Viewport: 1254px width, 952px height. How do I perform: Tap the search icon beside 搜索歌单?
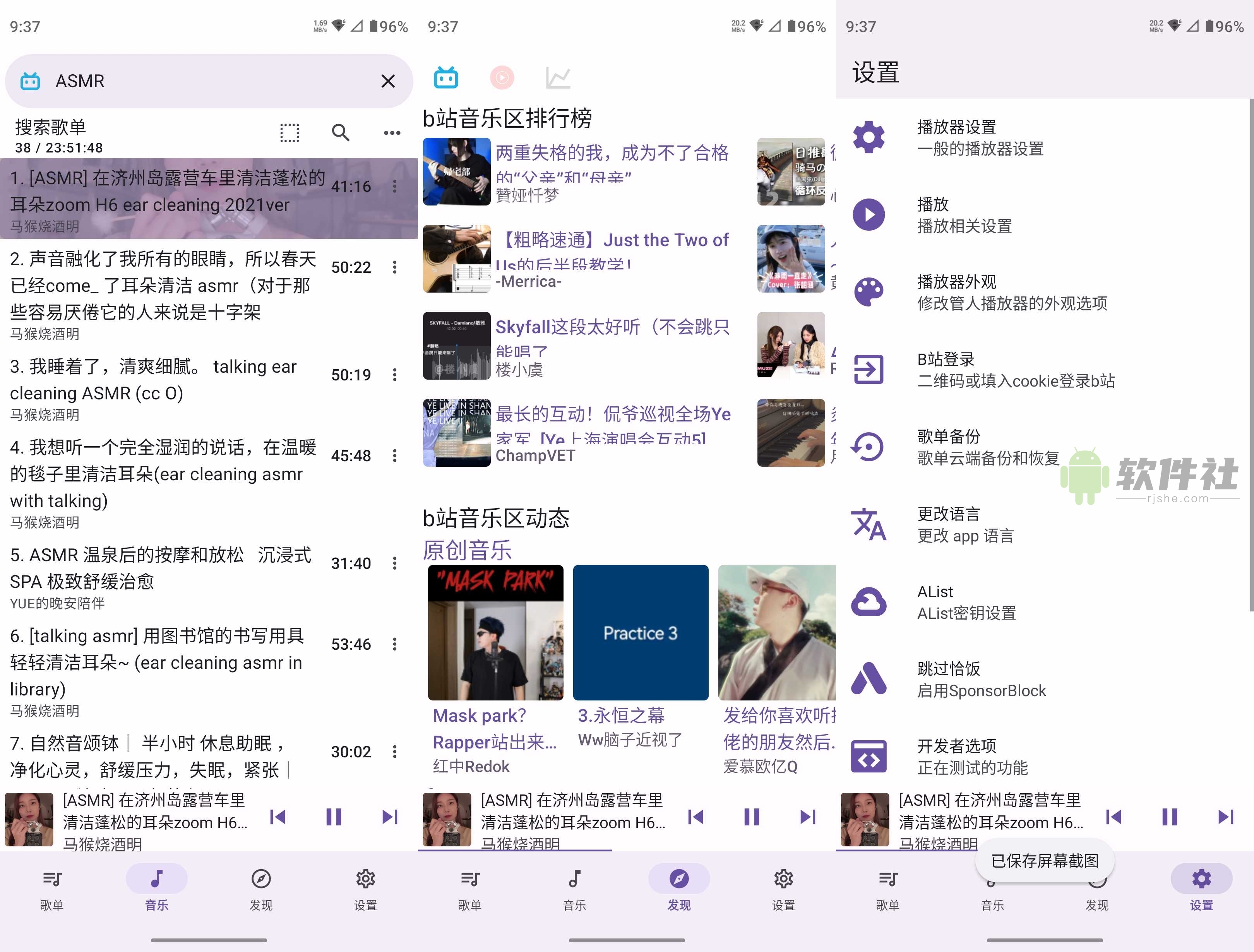[340, 132]
